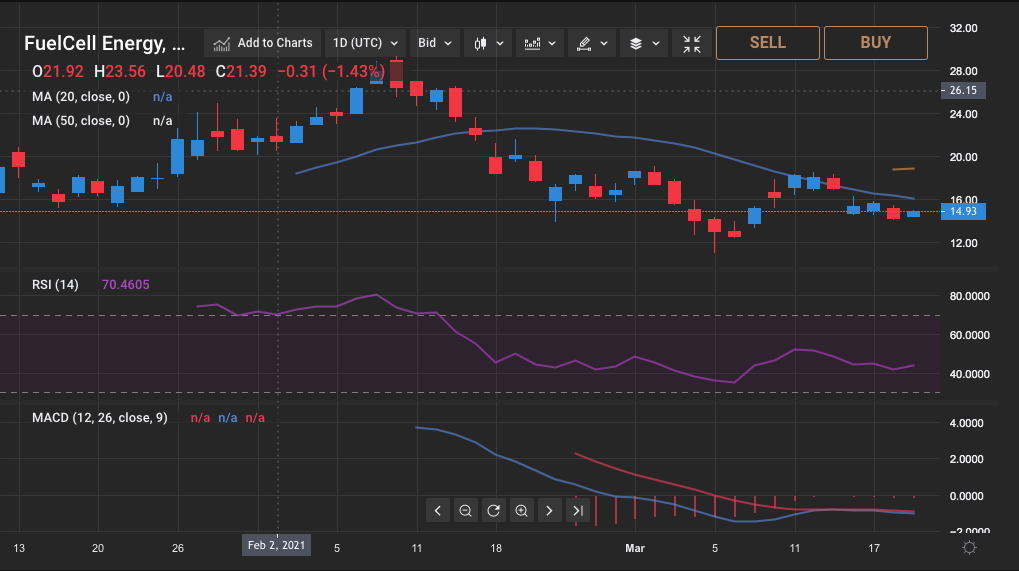Click the MACD (12, 26, close, 9) legend
This screenshot has height=571, width=1019.
point(99,417)
